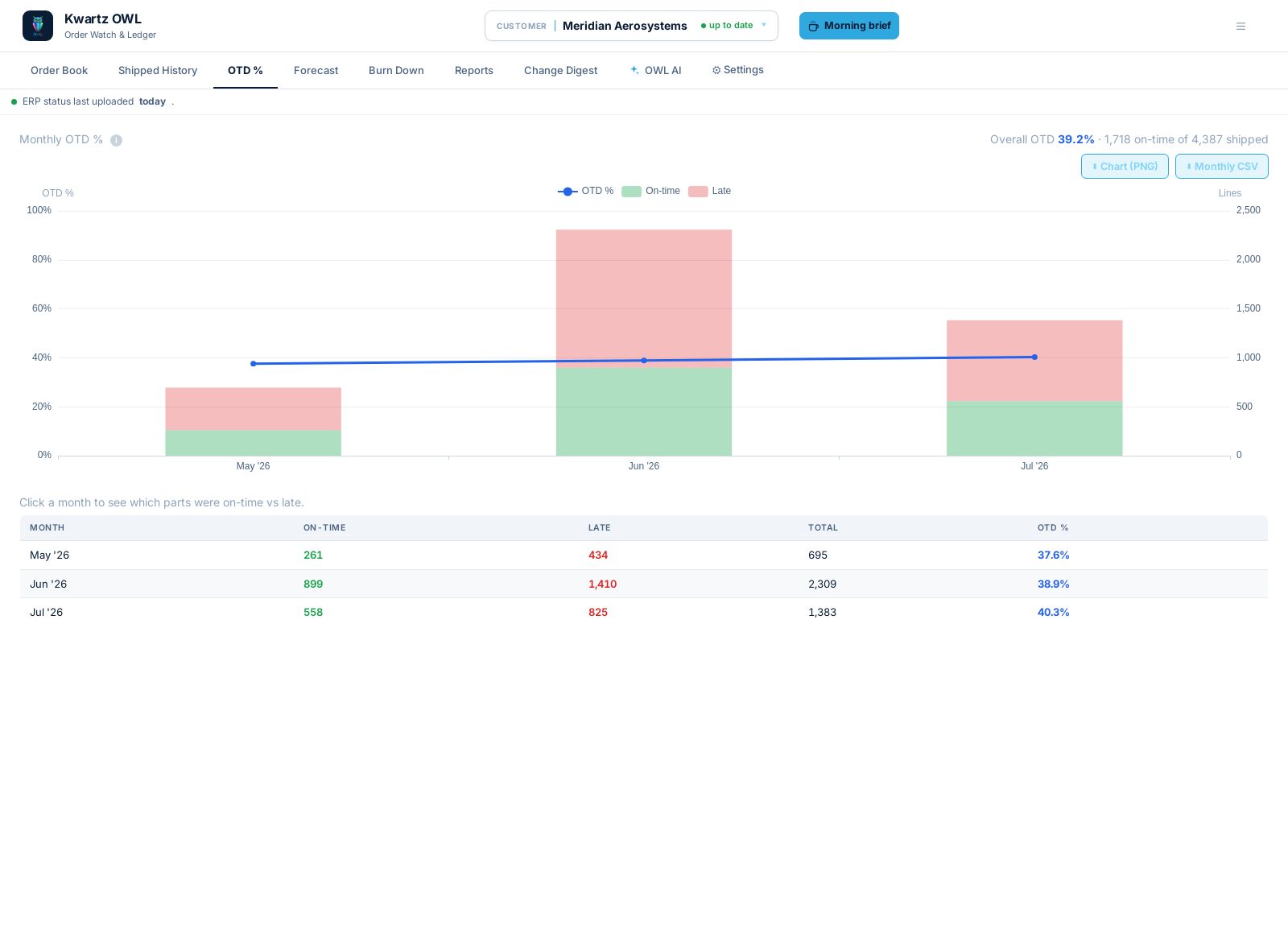The image size is (1288, 950).
Task: Click the Monthly OTD % info icon
Action: [x=116, y=140]
